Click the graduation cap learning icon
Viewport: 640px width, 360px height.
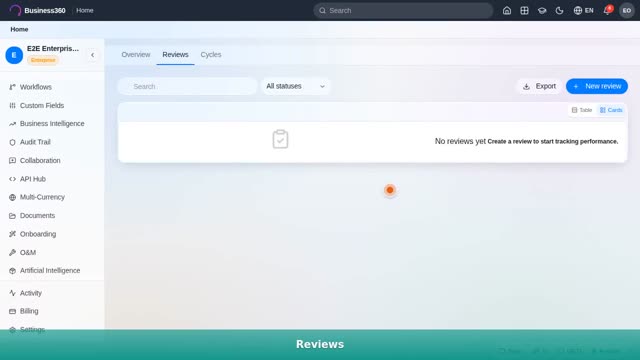pos(542,11)
